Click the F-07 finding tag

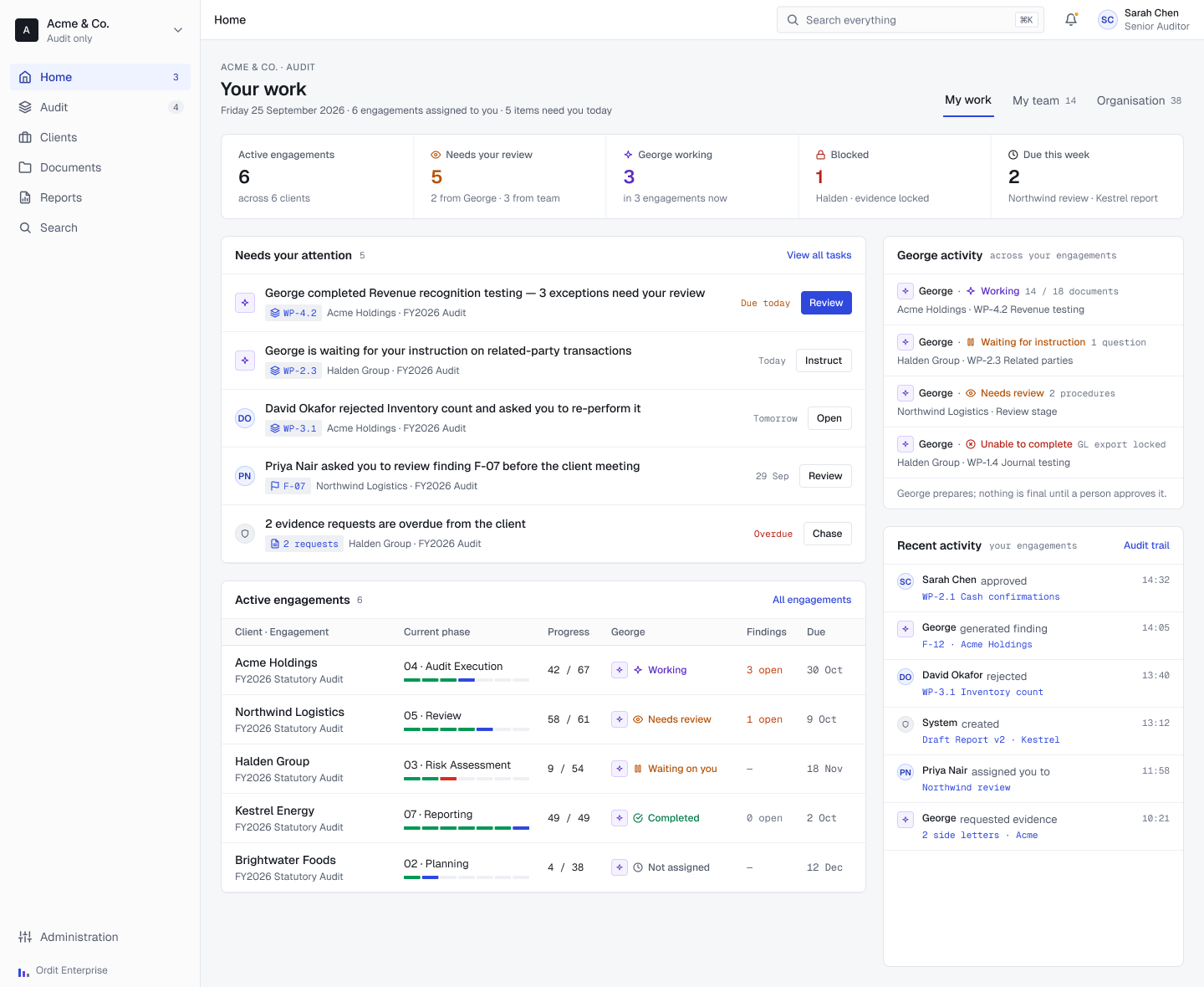[288, 486]
